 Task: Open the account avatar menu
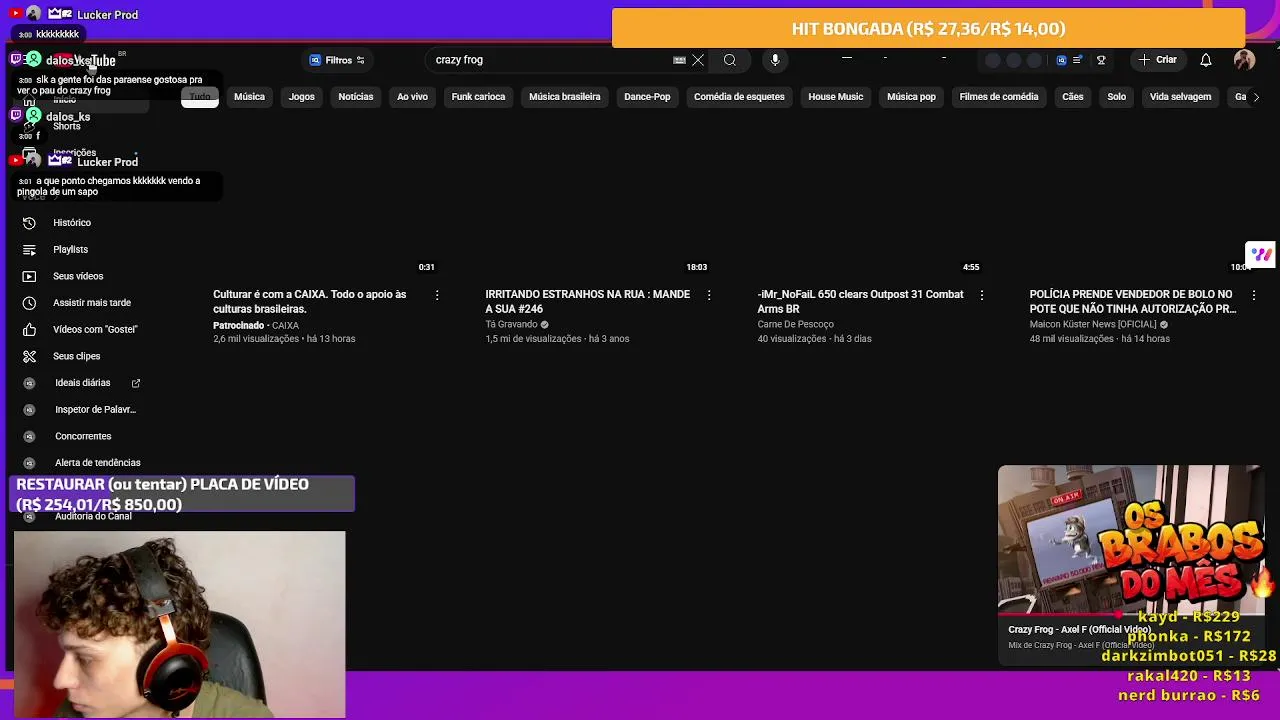[x=1244, y=60]
